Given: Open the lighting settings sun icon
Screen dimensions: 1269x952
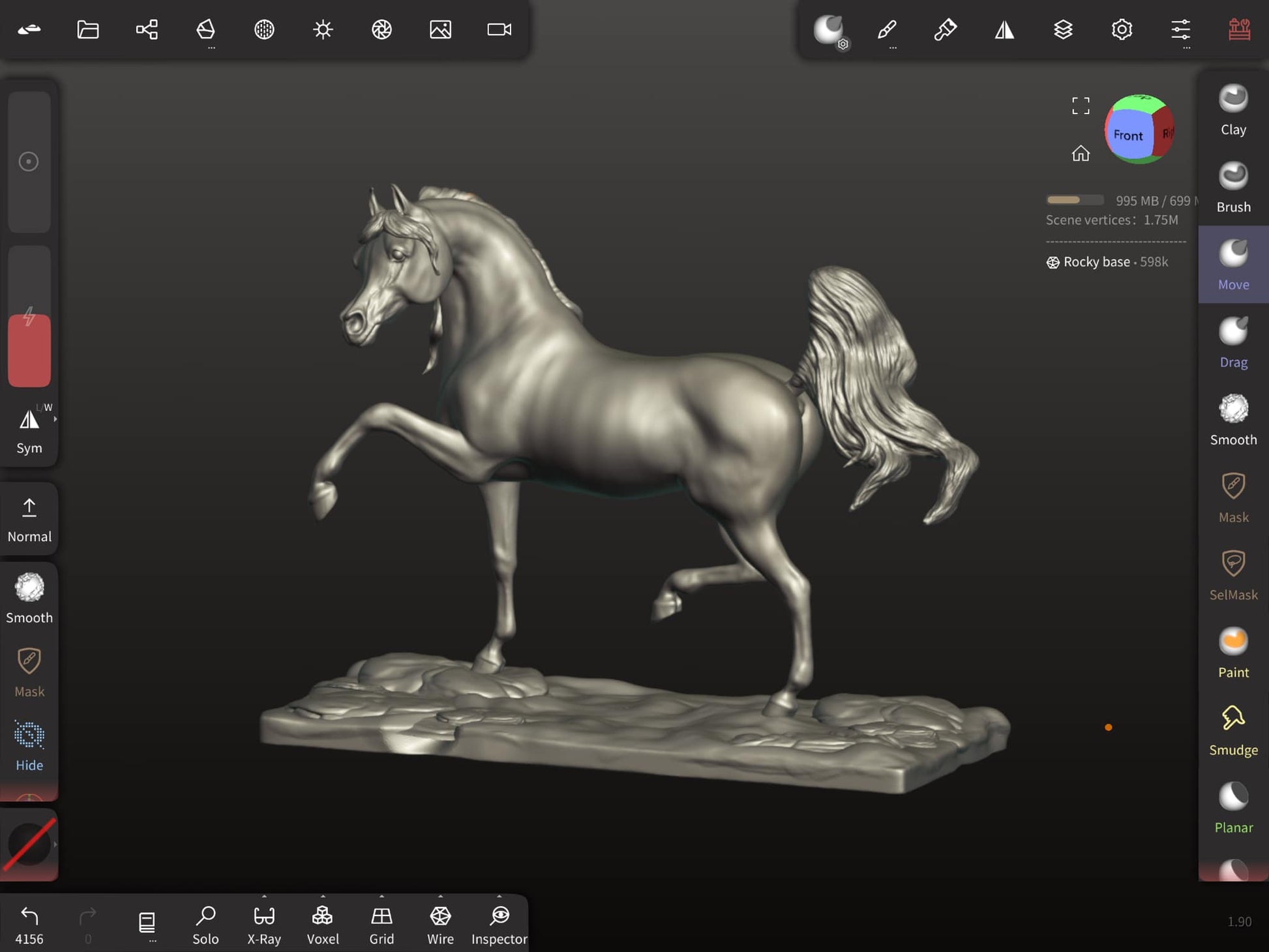Looking at the screenshot, I should tap(323, 29).
